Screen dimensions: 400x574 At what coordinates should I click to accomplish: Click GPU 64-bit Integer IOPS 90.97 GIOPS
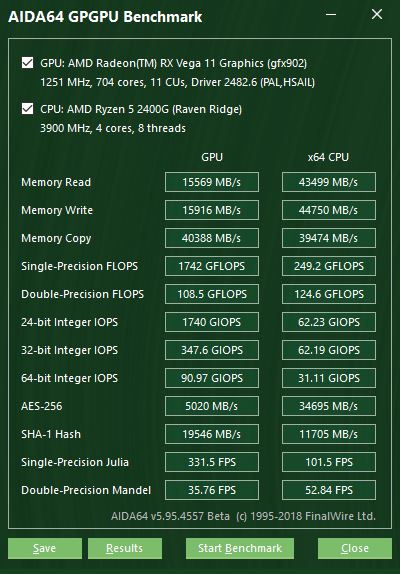pos(212,378)
